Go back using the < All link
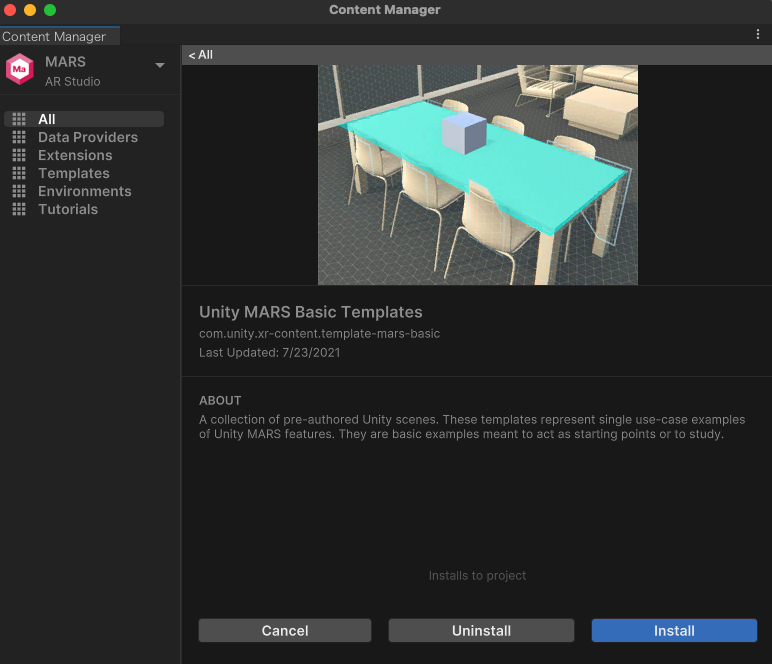The image size is (772, 664). click(x=201, y=55)
